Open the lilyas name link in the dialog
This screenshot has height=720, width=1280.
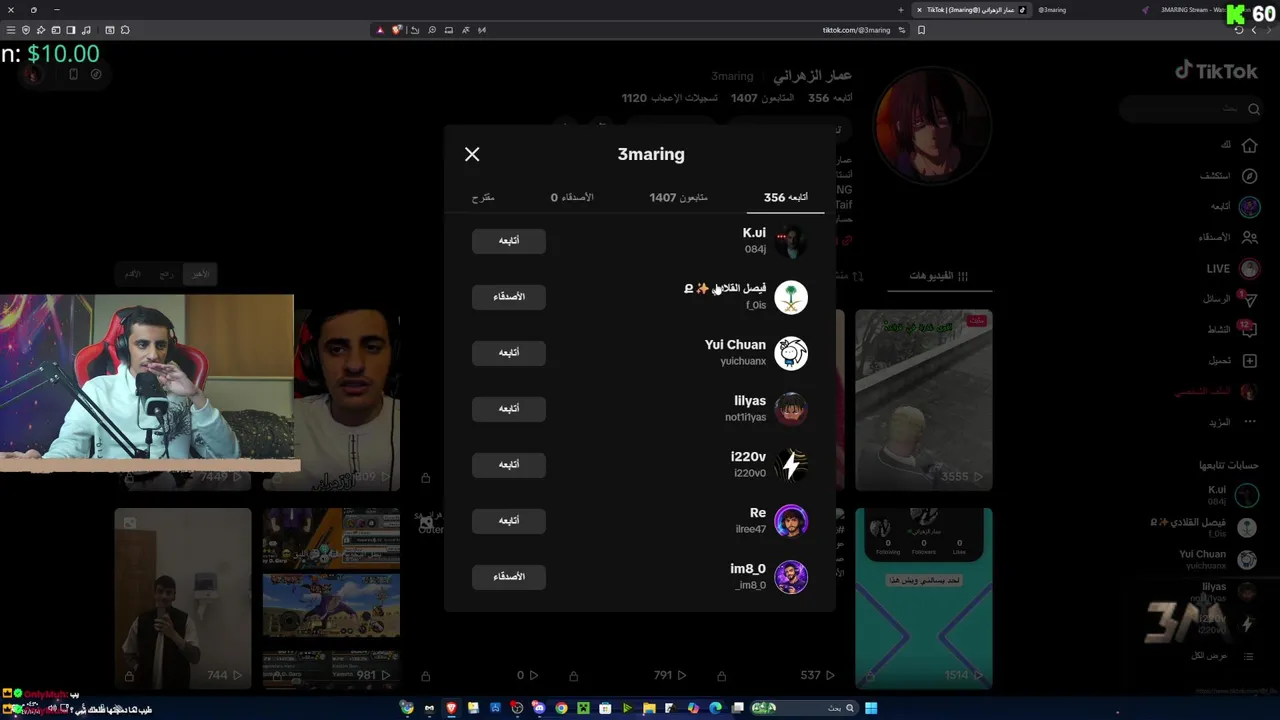point(750,401)
